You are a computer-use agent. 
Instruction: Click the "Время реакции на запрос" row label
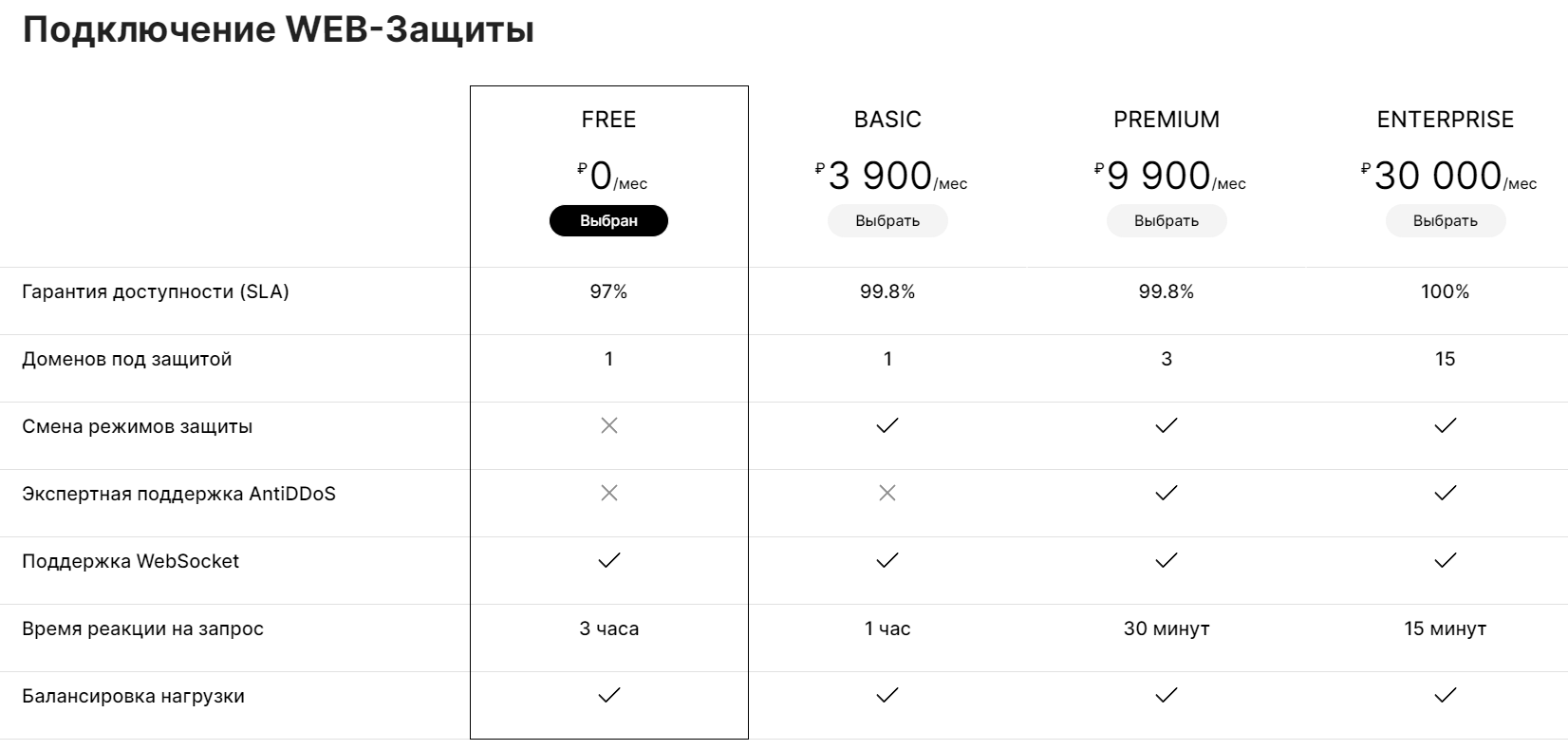pos(142,628)
